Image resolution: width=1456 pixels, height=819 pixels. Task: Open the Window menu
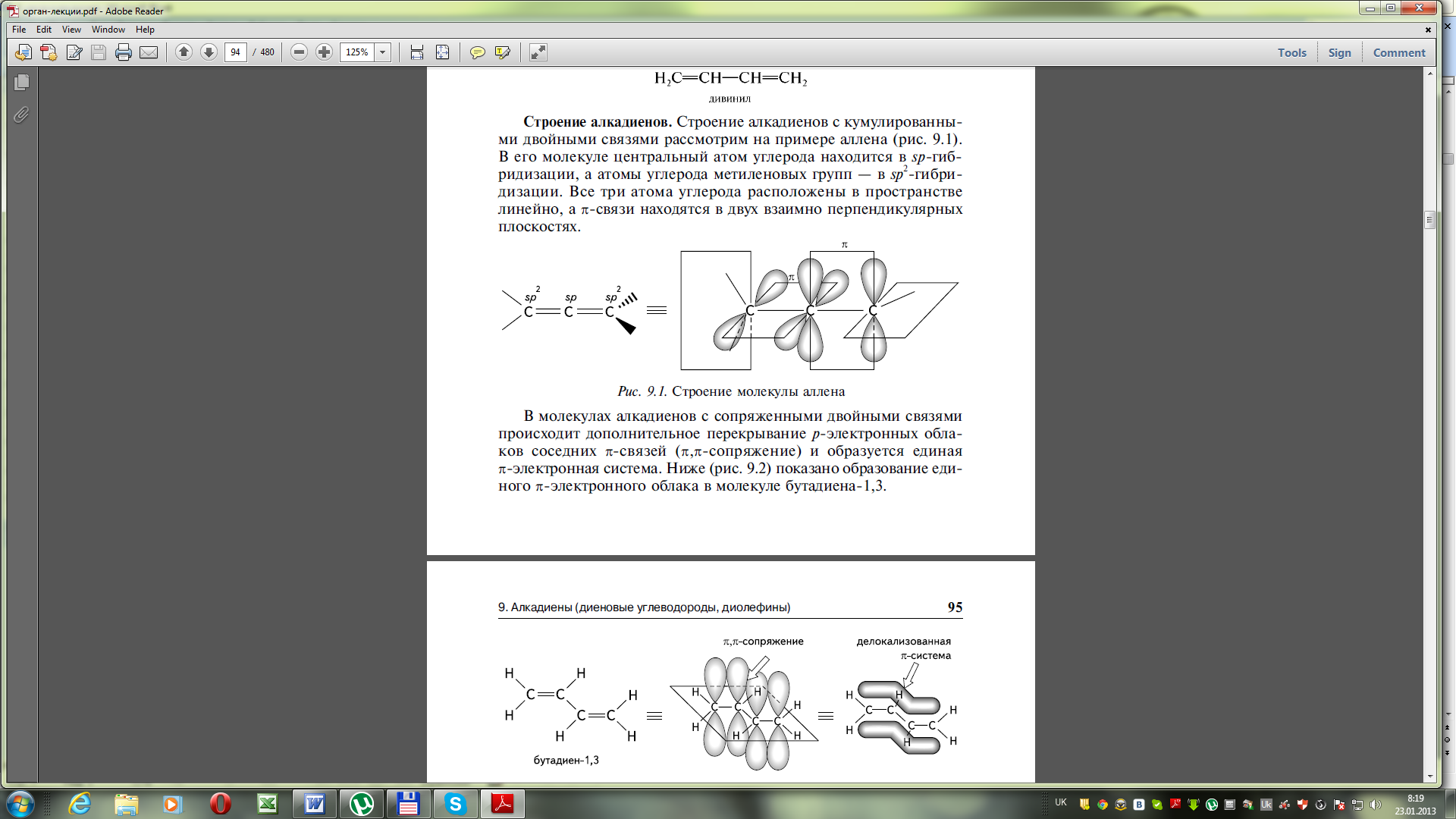[108, 30]
